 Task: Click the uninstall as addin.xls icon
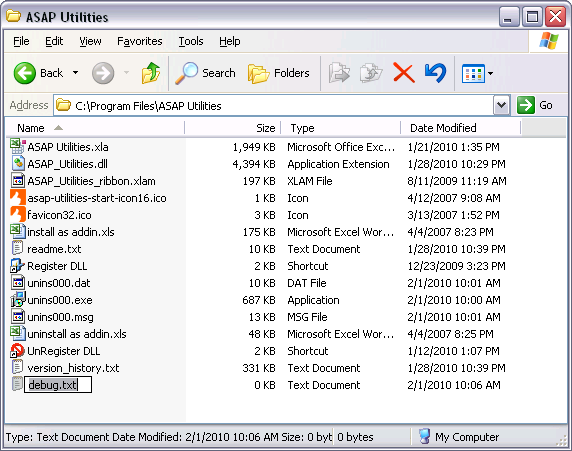pyautogui.click(x=18, y=333)
